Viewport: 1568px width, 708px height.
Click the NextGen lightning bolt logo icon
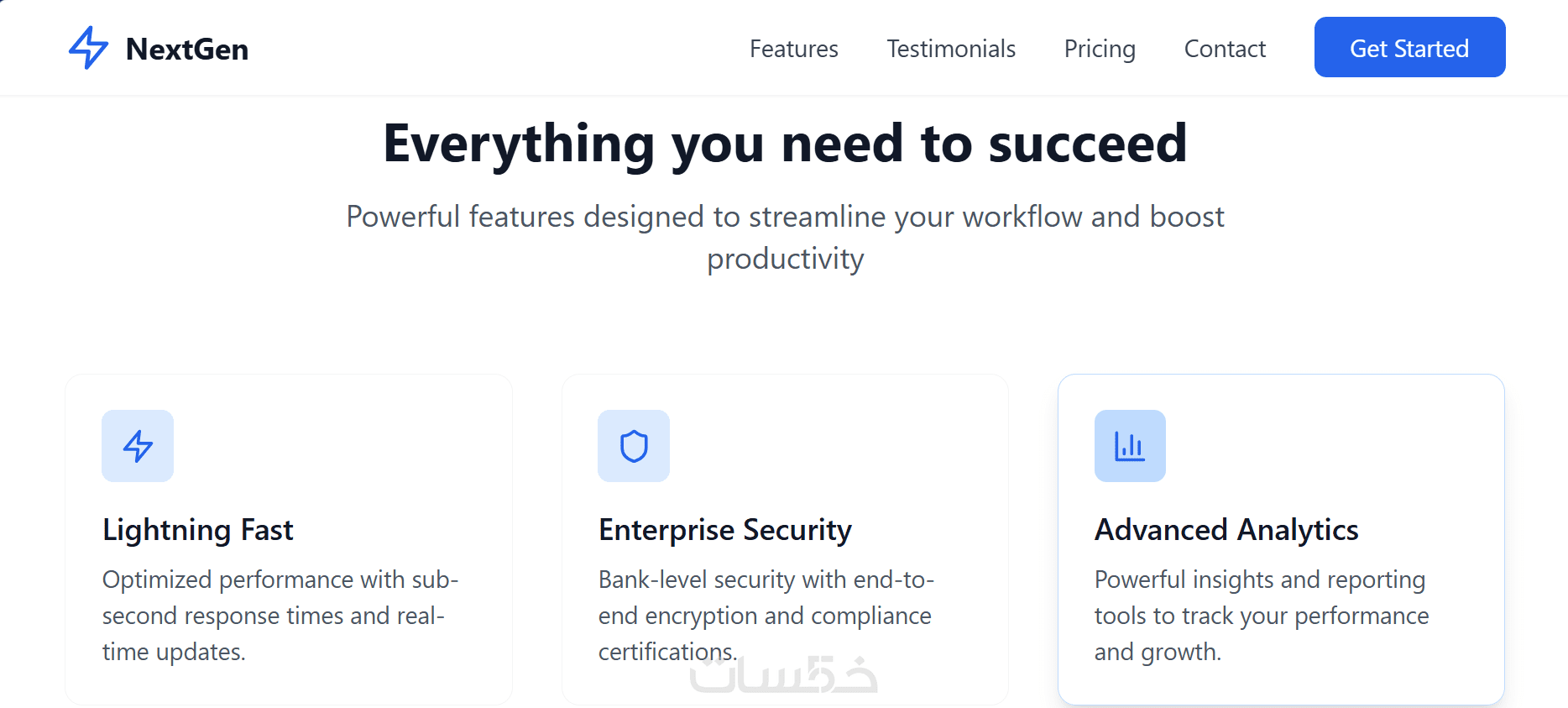click(88, 48)
